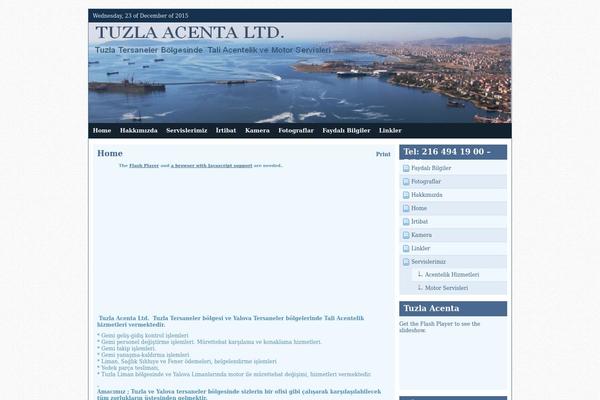Click the page icon beside sidebar İrtibat
Image resolution: width=600 pixels, height=400 pixels.
(406, 222)
